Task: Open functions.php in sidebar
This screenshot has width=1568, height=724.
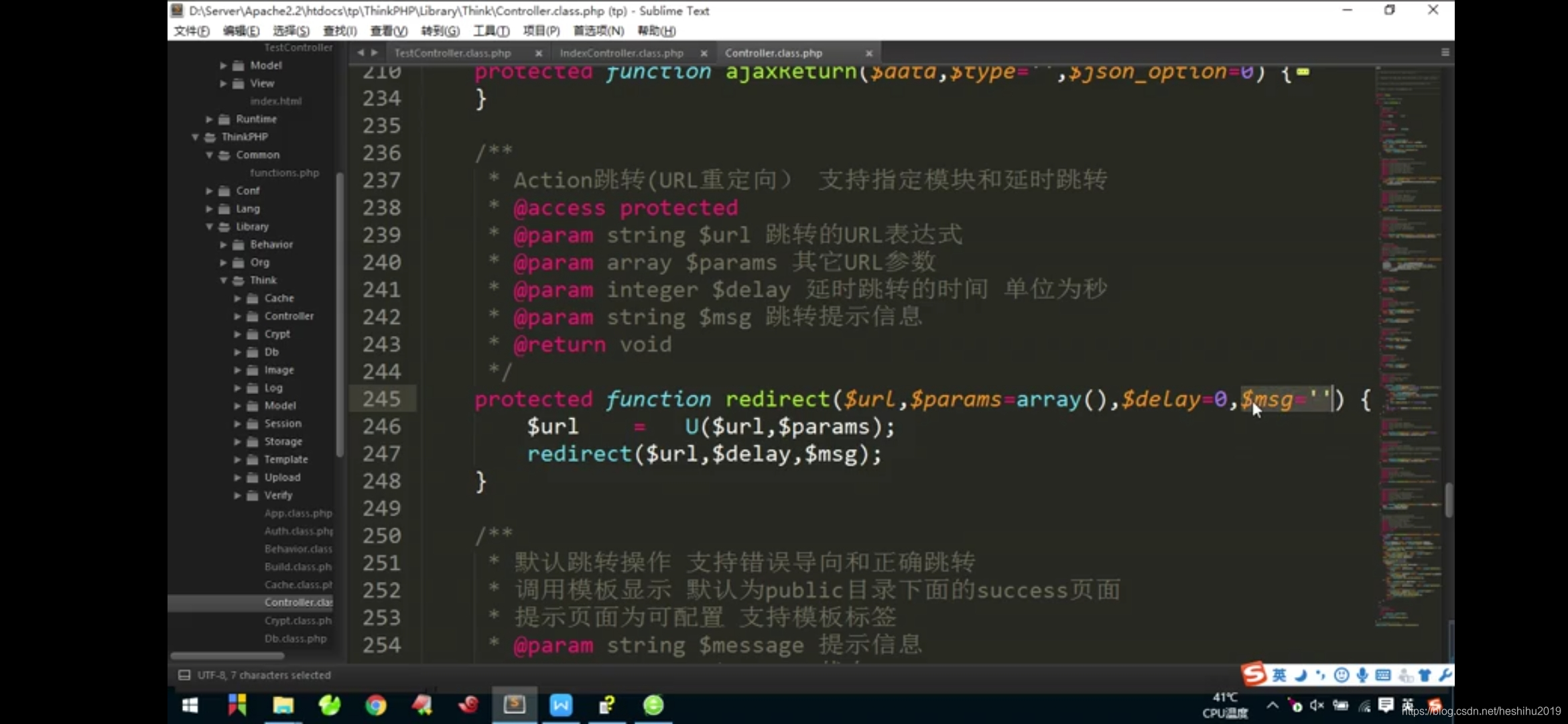Action: click(x=284, y=172)
